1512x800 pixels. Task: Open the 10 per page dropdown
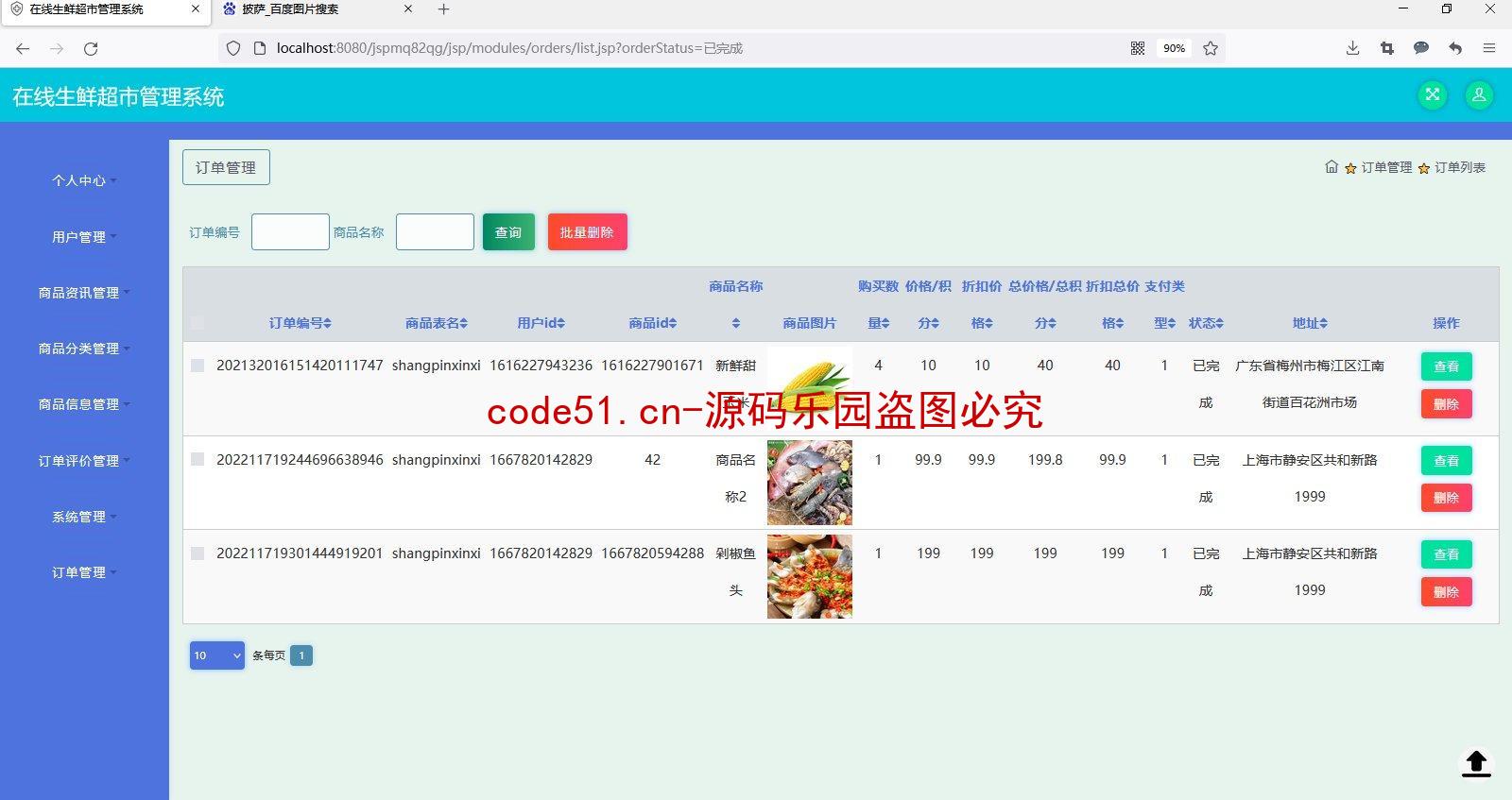[x=217, y=655]
